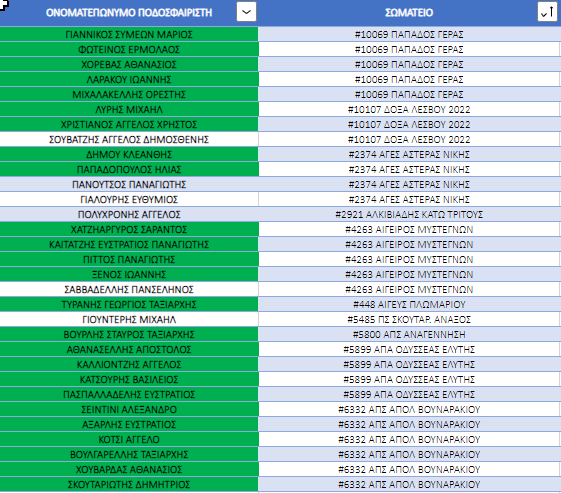This screenshot has width=561, height=493.
Task: Click the ΓΙΟΥΝΤΕΡΗΣ ΜΙΧΑΗΛ cell
Action: tap(129, 319)
